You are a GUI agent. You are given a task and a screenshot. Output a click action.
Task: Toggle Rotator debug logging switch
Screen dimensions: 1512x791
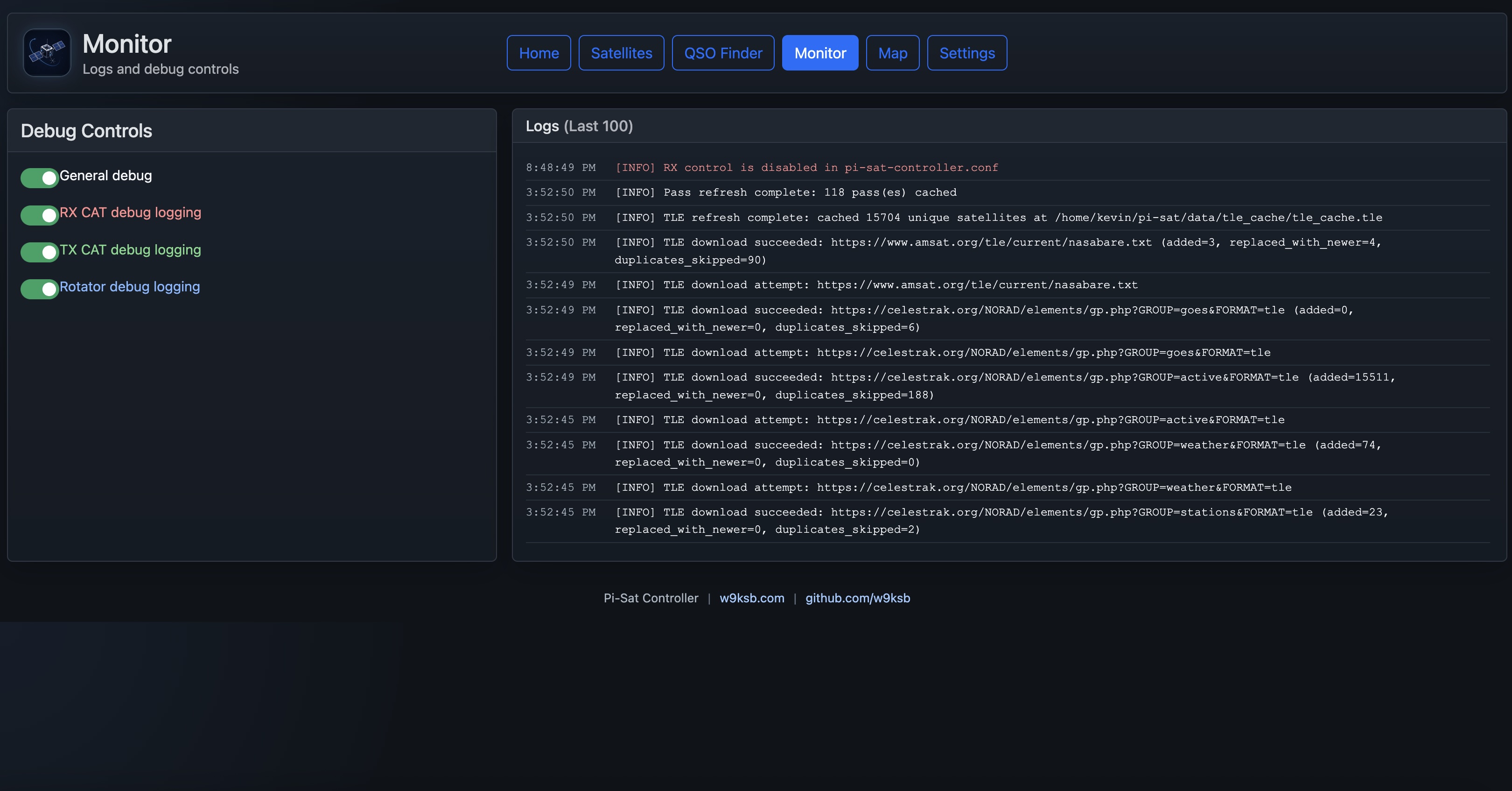pyautogui.click(x=39, y=289)
